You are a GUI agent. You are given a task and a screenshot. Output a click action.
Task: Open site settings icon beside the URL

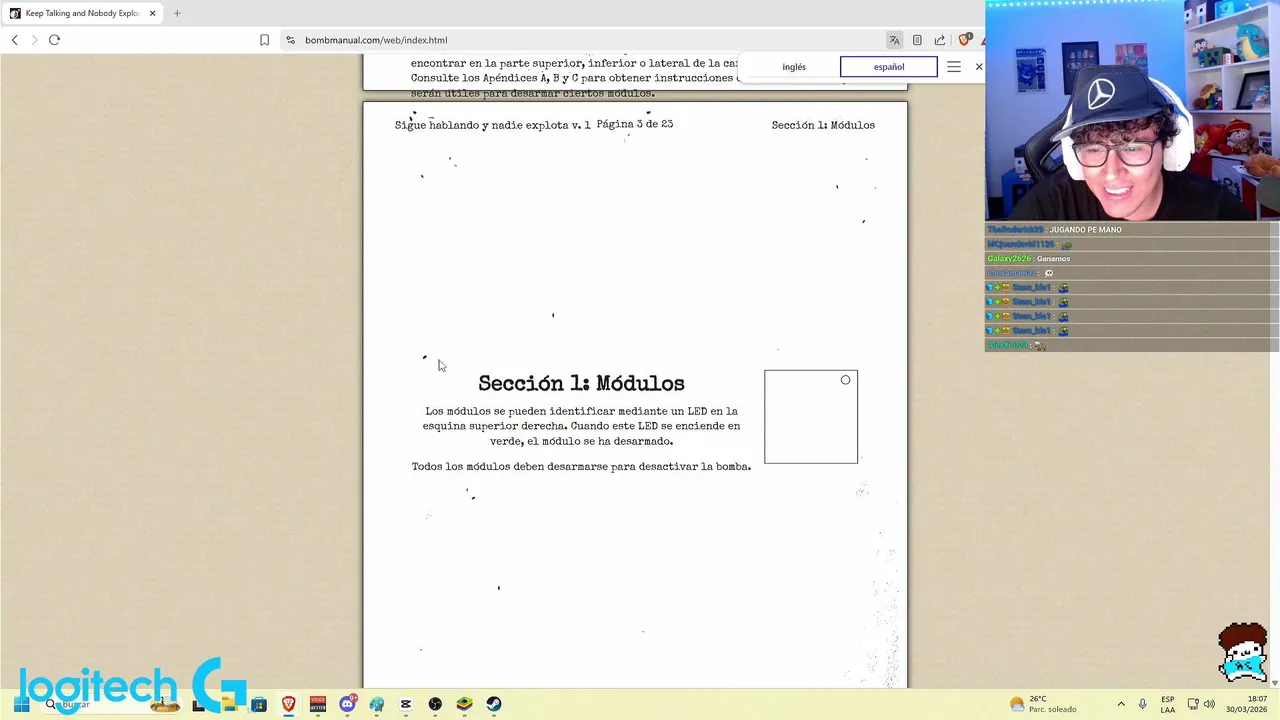(290, 40)
